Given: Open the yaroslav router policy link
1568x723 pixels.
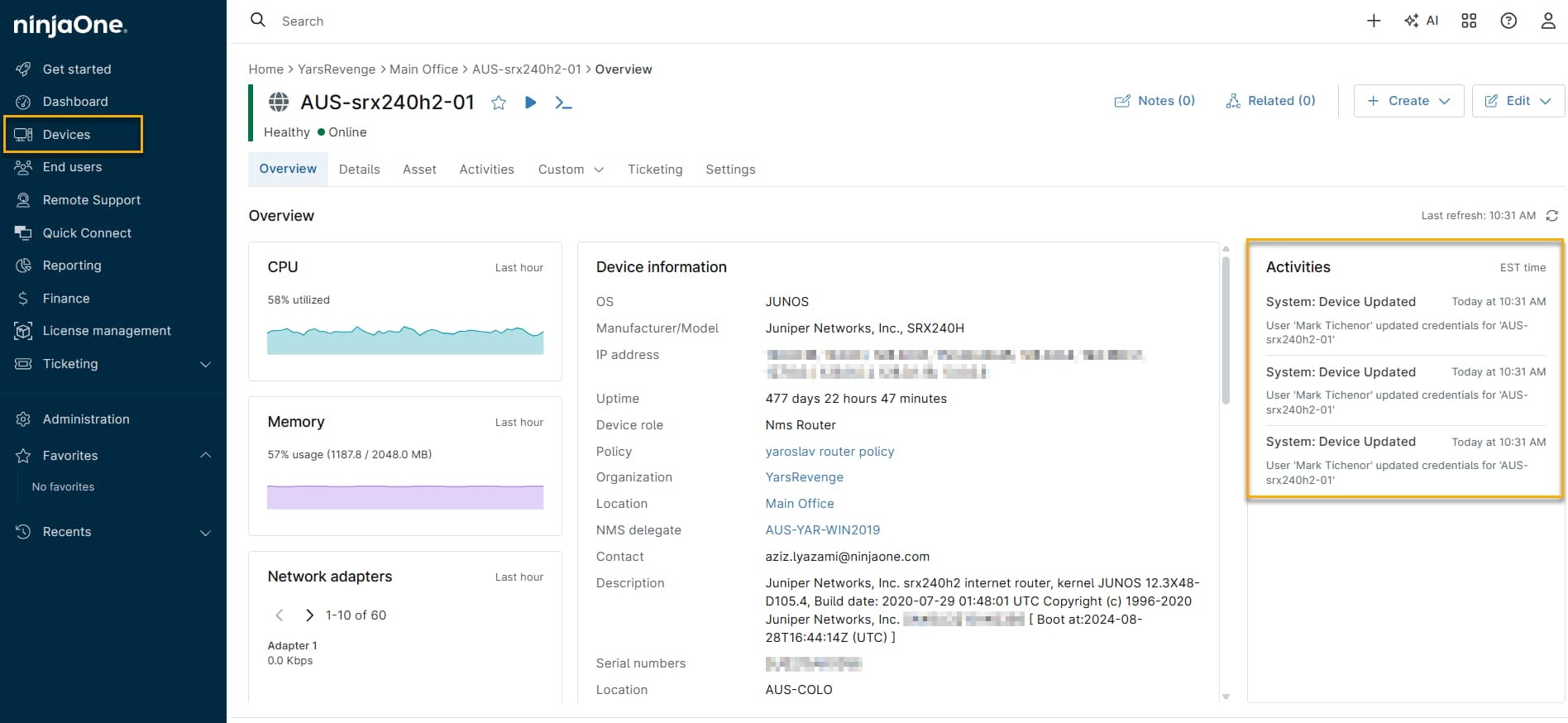Looking at the screenshot, I should pos(829,452).
